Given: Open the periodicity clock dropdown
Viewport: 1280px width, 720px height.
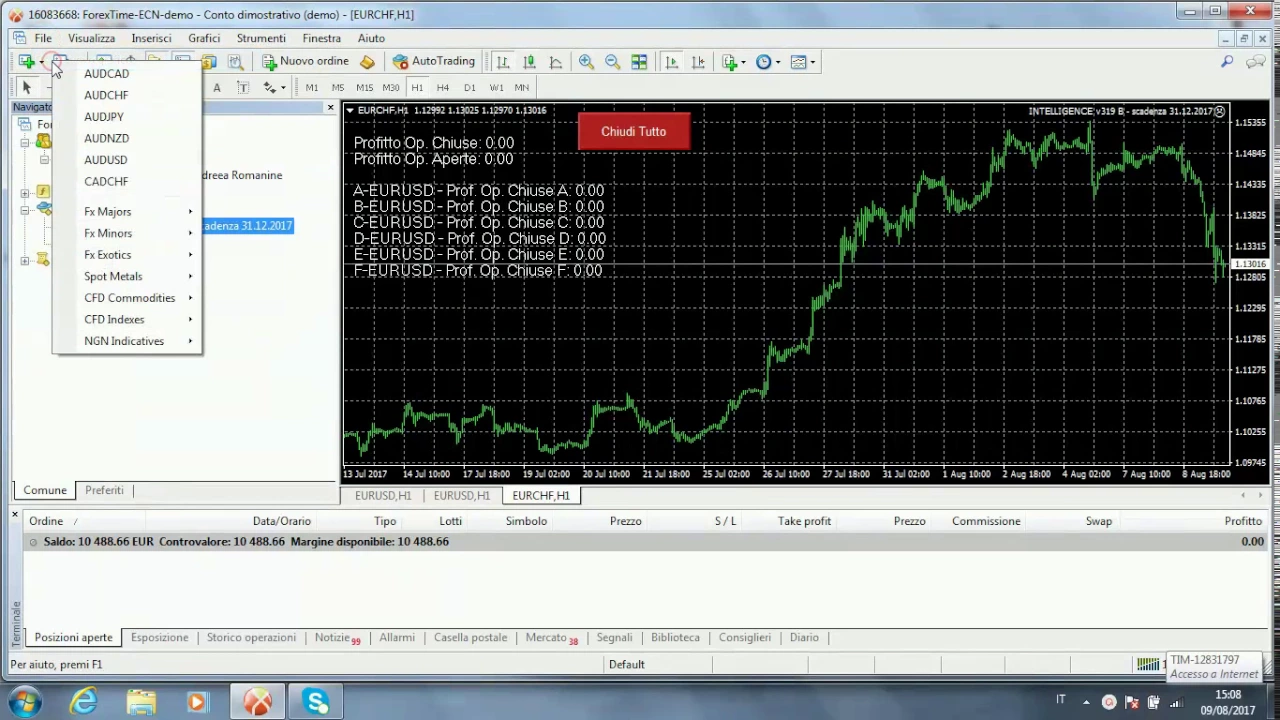Looking at the screenshot, I should click(x=768, y=62).
